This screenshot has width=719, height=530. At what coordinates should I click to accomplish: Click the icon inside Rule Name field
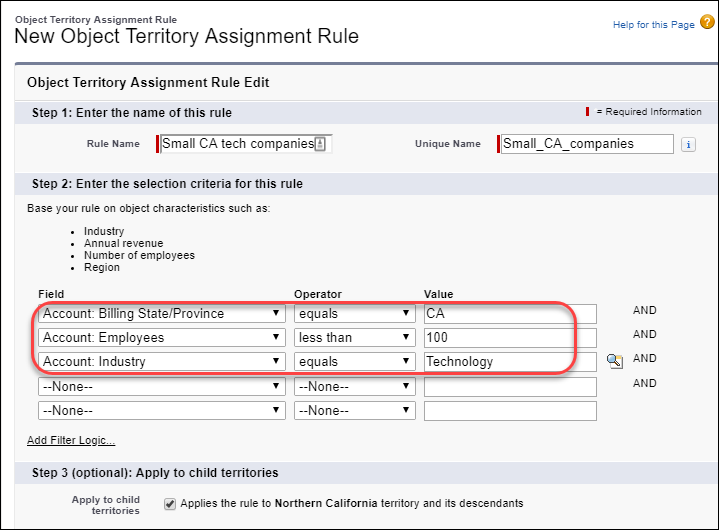(321, 144)
